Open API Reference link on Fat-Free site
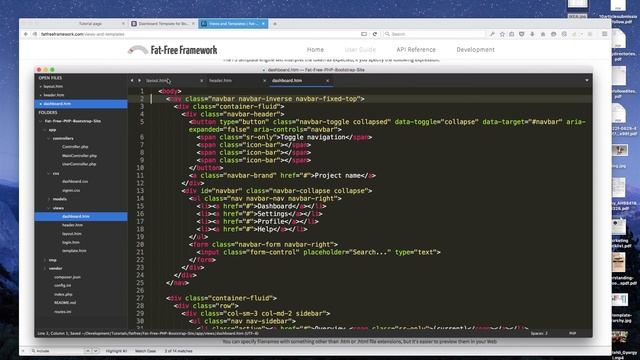This screenshot has width=640, height=360. click(x=416, y=49)
